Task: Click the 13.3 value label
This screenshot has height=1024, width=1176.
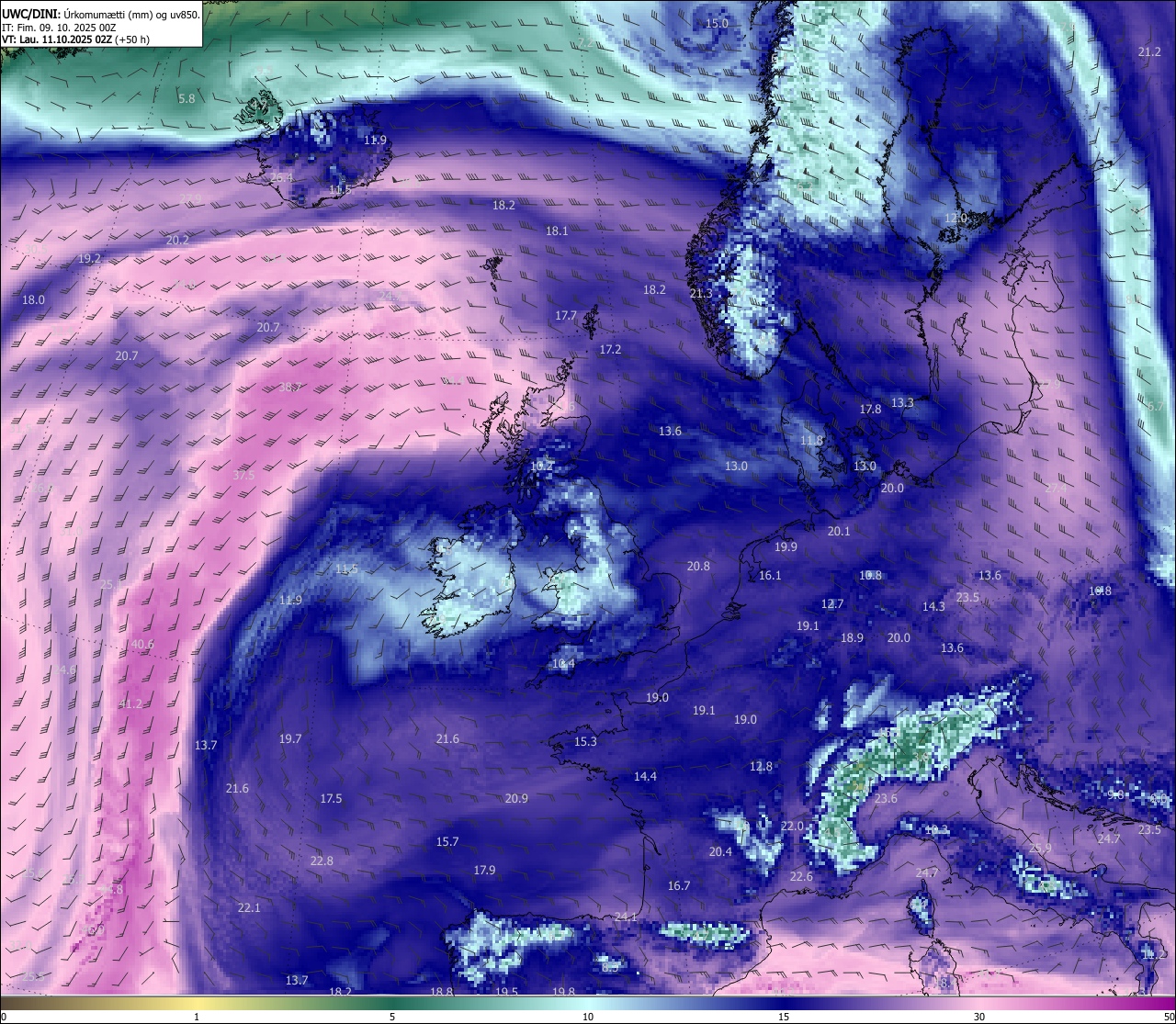Action: (x=902, y=403)
